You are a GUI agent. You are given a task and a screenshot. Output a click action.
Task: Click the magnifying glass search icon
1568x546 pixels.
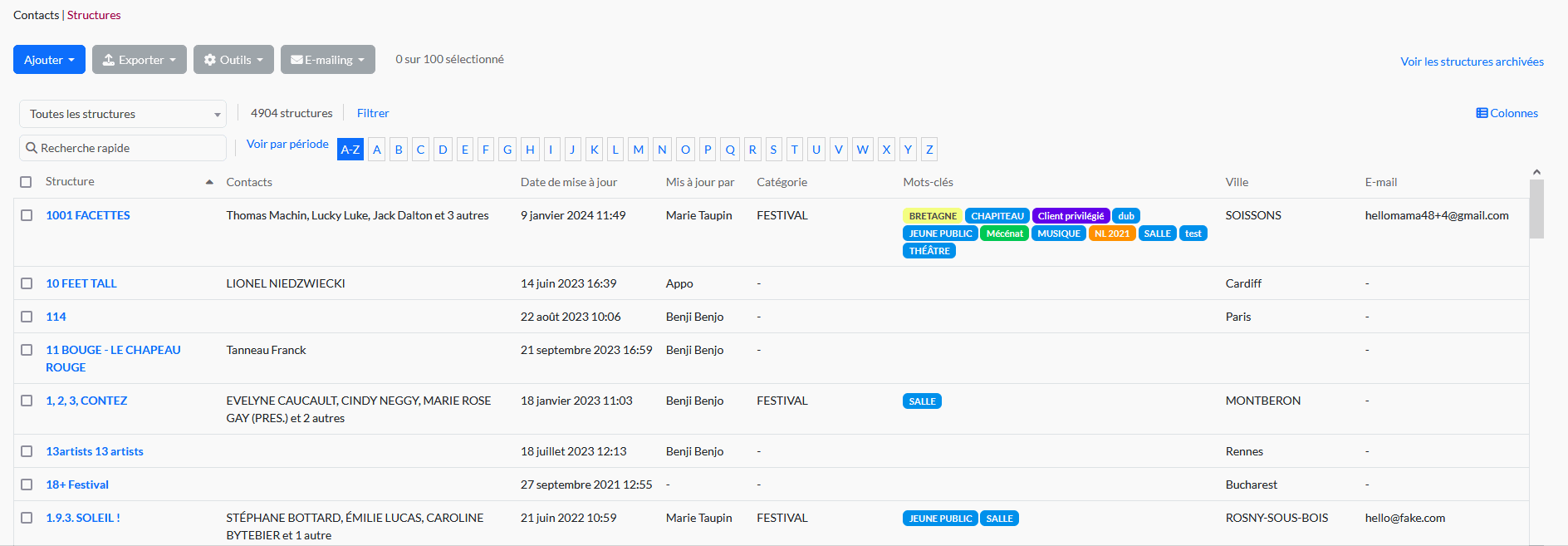click(x=32, y=148)
